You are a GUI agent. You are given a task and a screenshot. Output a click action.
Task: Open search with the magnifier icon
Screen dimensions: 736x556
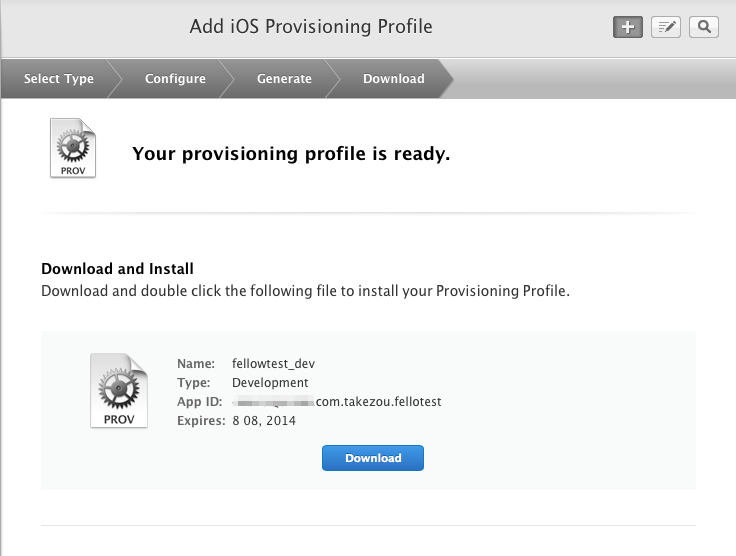coord(704,27)
